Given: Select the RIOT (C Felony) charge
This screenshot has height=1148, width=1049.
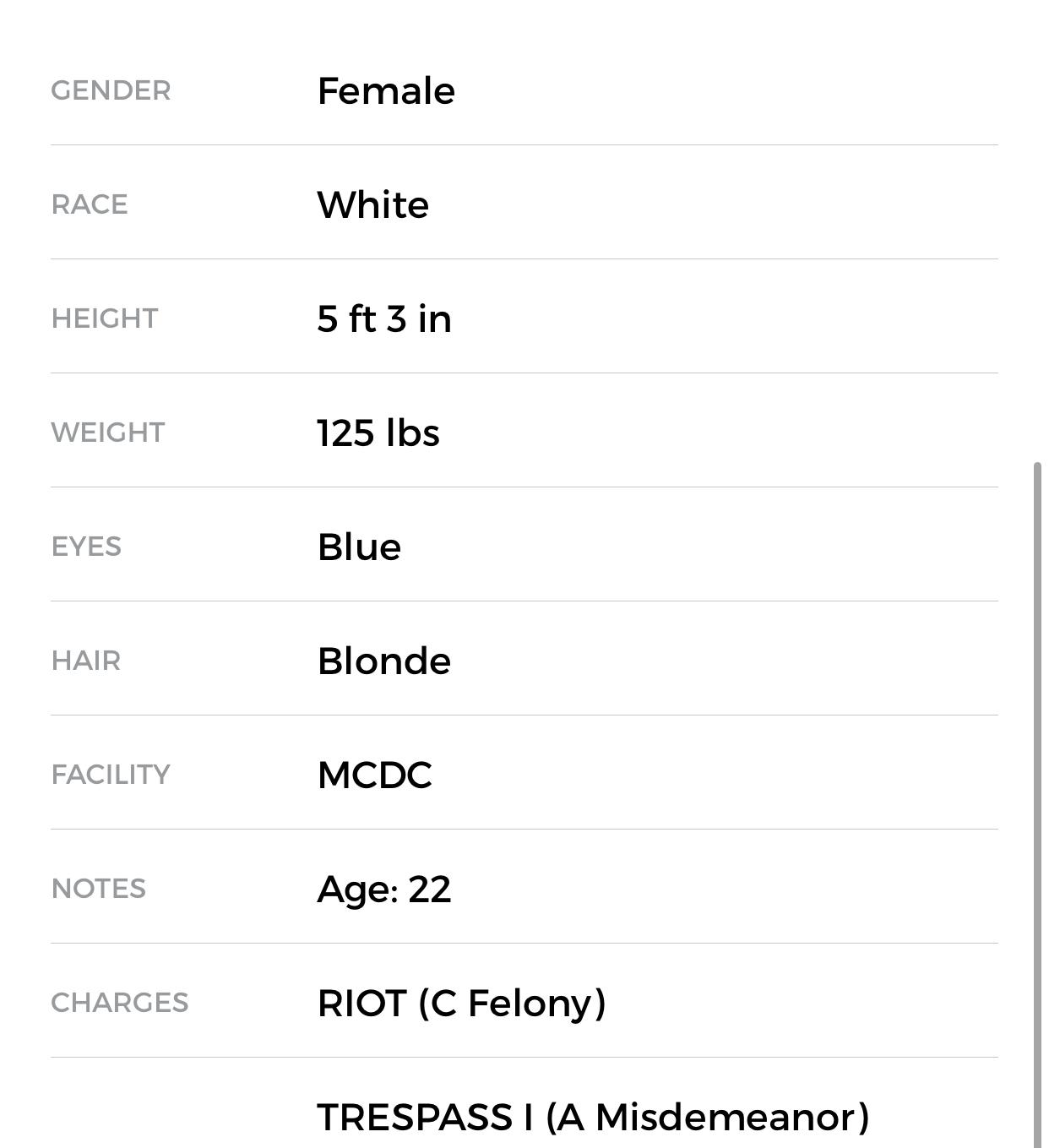Looking at the screenshot, I should [x=461, y=1004].
